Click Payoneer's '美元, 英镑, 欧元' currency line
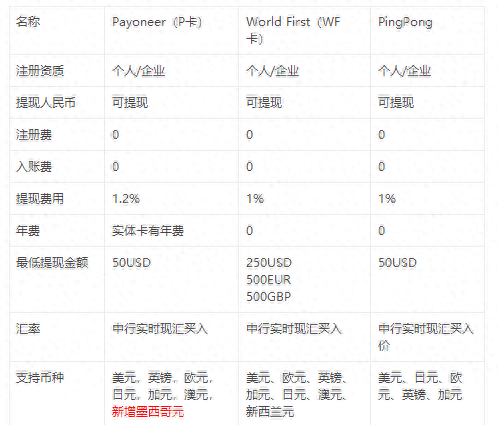This screenshot has width=498, height=425. point(163,378)
